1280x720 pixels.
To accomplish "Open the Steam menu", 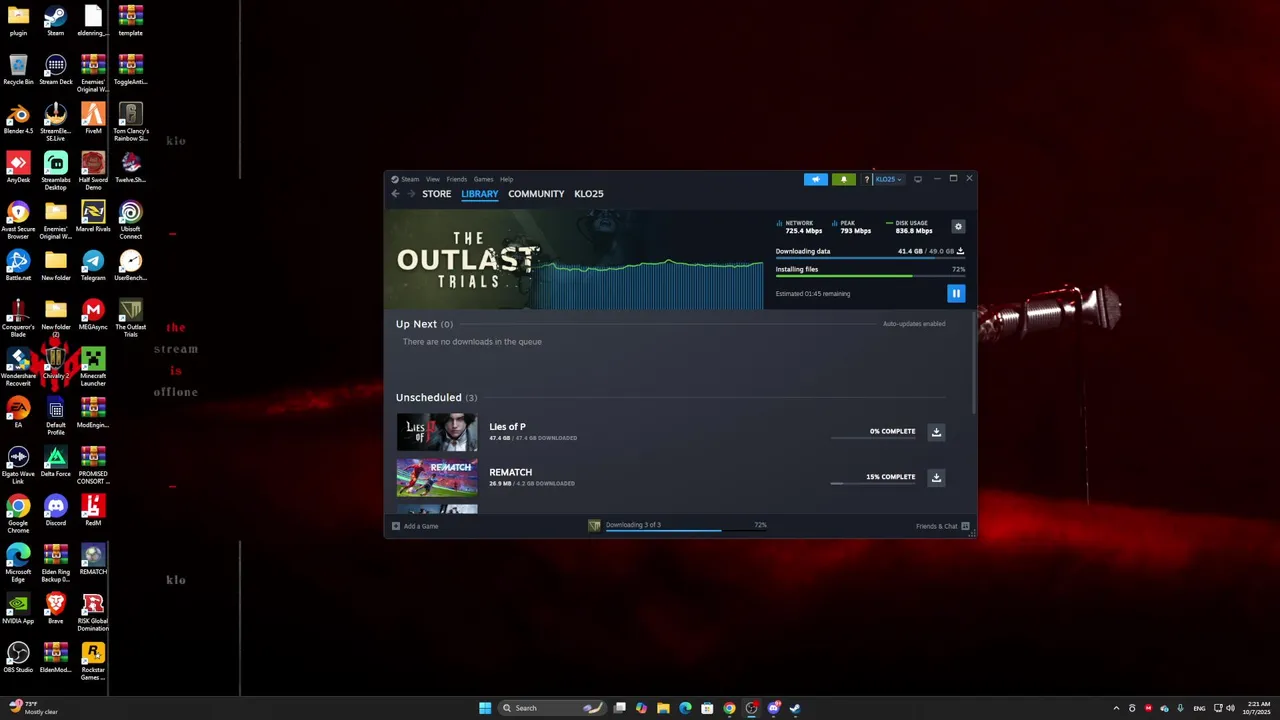I will (410, 179).
